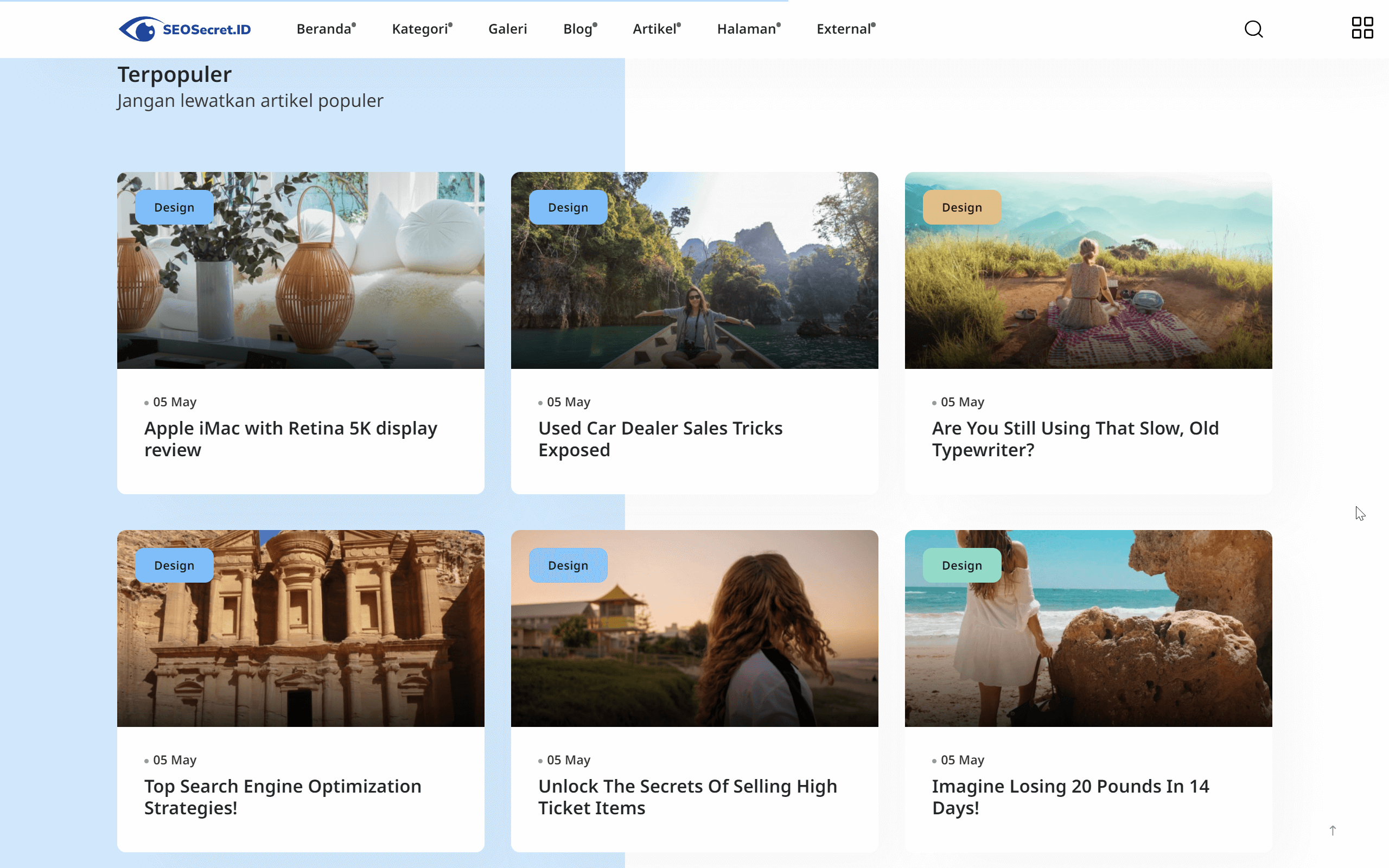Open 'Are You Still Using That Slow, Old Typewriter?'
This screenshot has width=1389, height=868.
tap(1075, 438)
